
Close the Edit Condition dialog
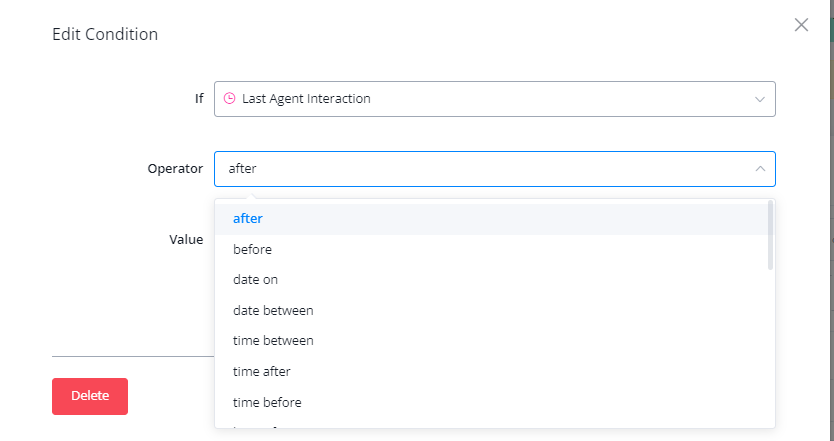point(801,25)
